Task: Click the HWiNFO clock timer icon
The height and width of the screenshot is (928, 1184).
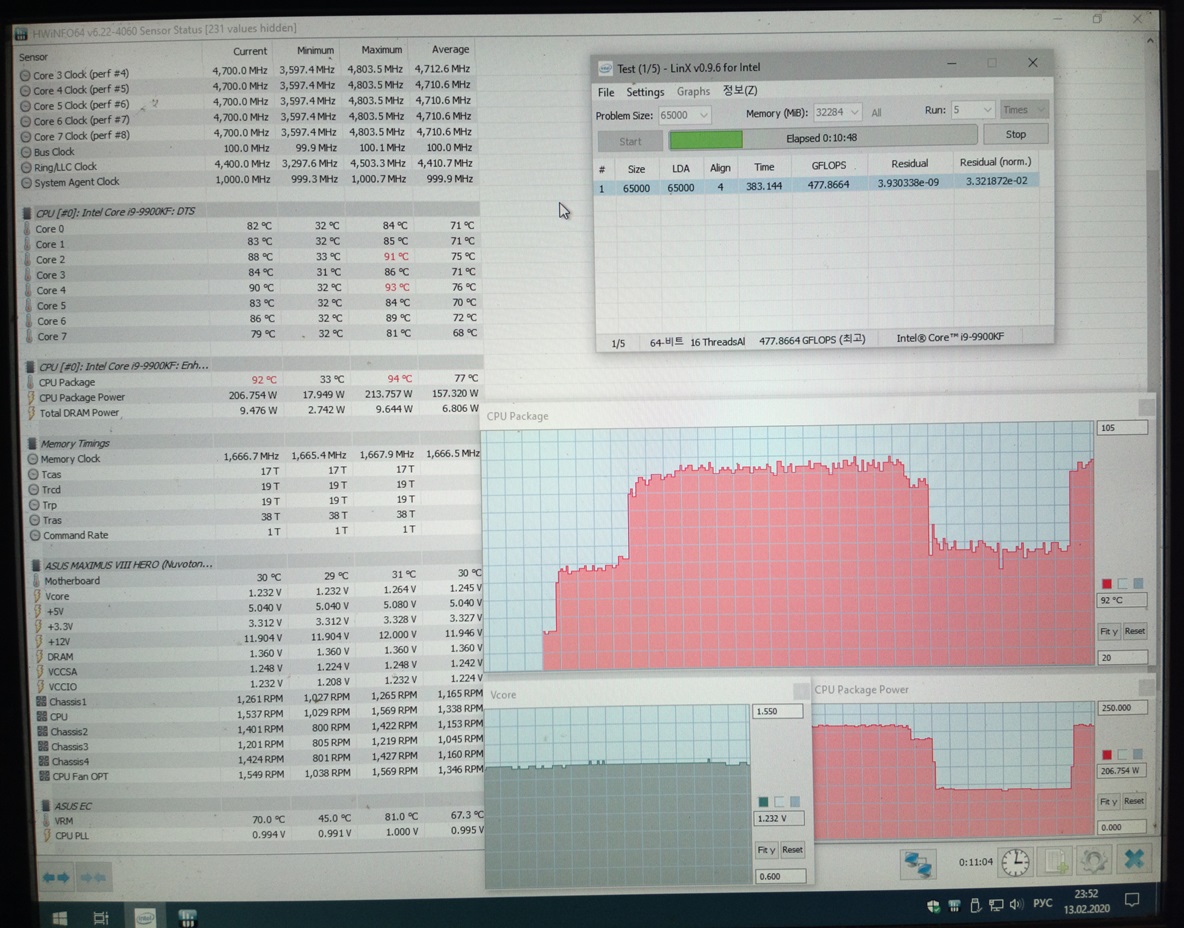Action: (x=1015, y=862)
